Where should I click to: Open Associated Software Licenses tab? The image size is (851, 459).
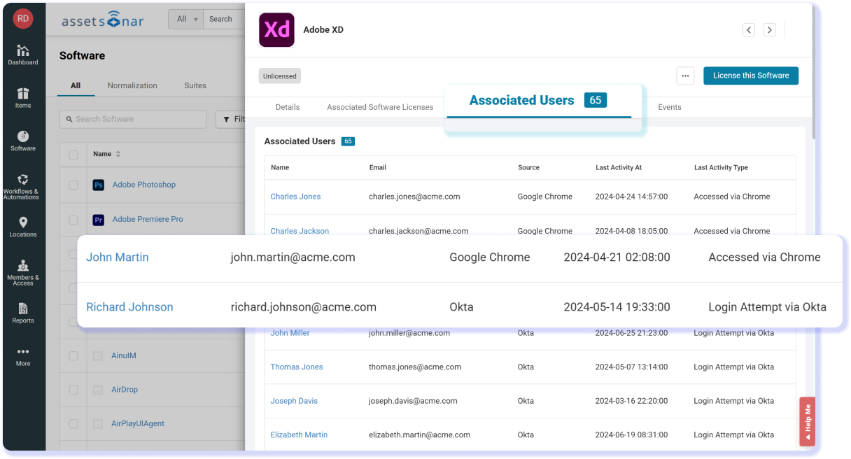point(380,107)
